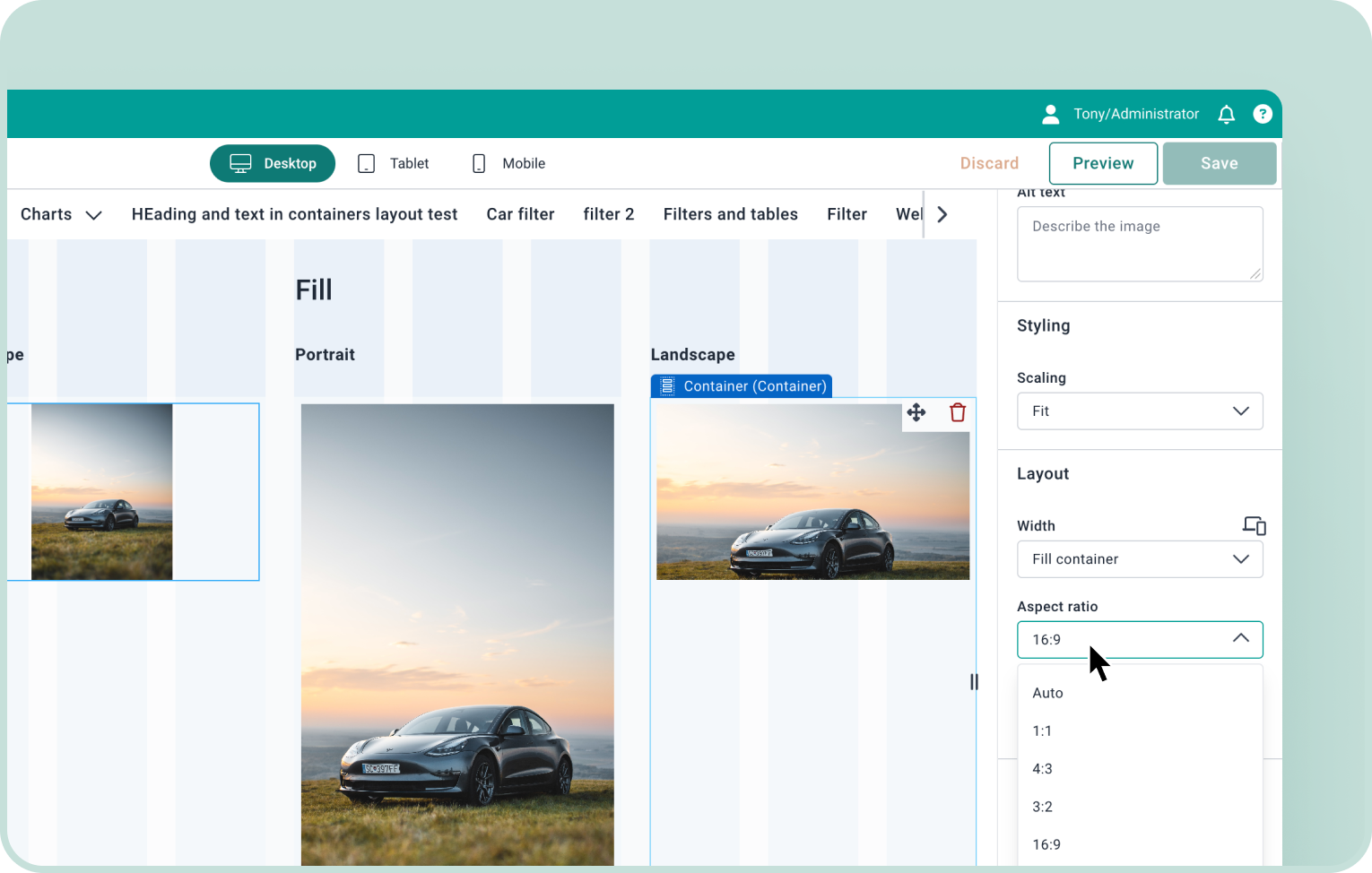
Task: Select the small car image on the left
Action: pos(102,492)
